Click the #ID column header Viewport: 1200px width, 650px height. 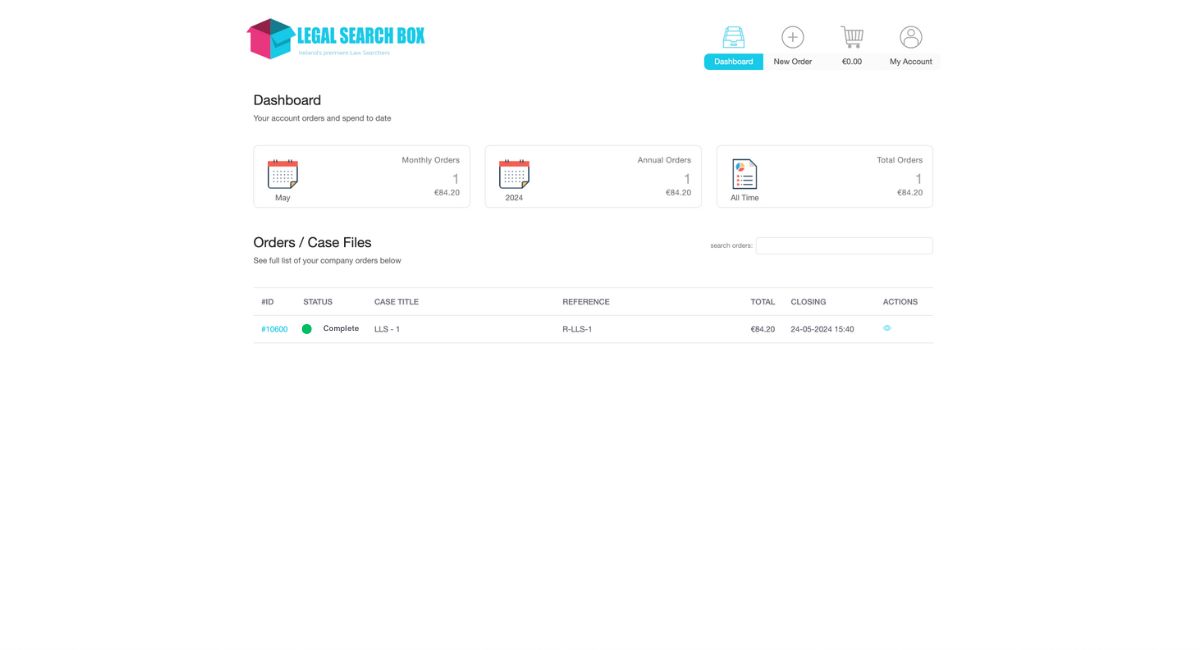pos(267,302)
